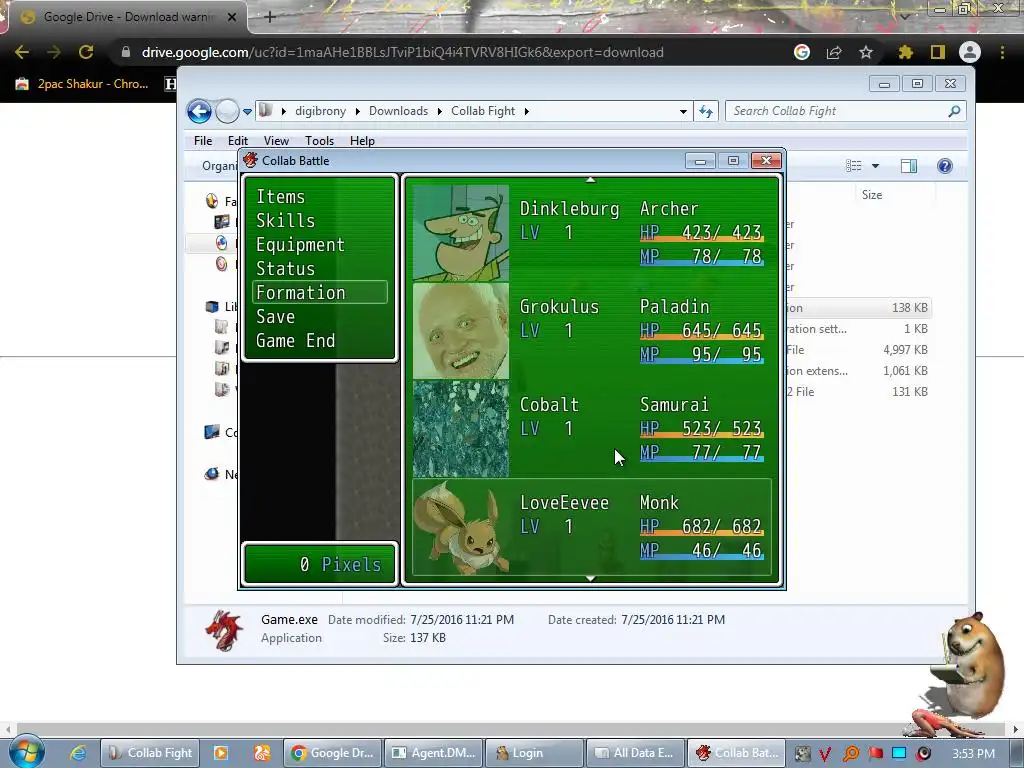Click Dinkleburg's HP gauge
1024x768 pixels.
(701, 232)
